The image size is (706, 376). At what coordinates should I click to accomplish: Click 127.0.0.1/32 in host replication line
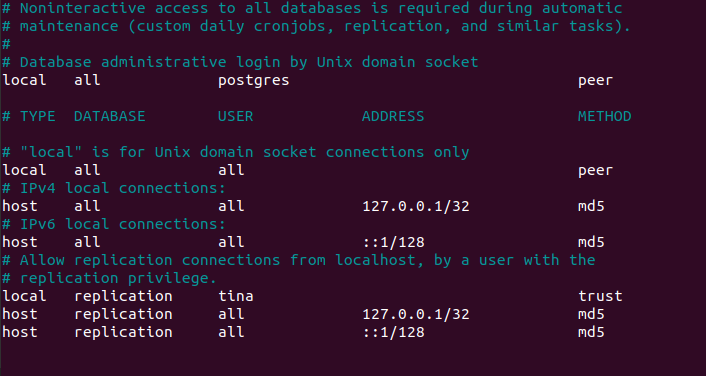pyautogui.click(x=416, y=314)
